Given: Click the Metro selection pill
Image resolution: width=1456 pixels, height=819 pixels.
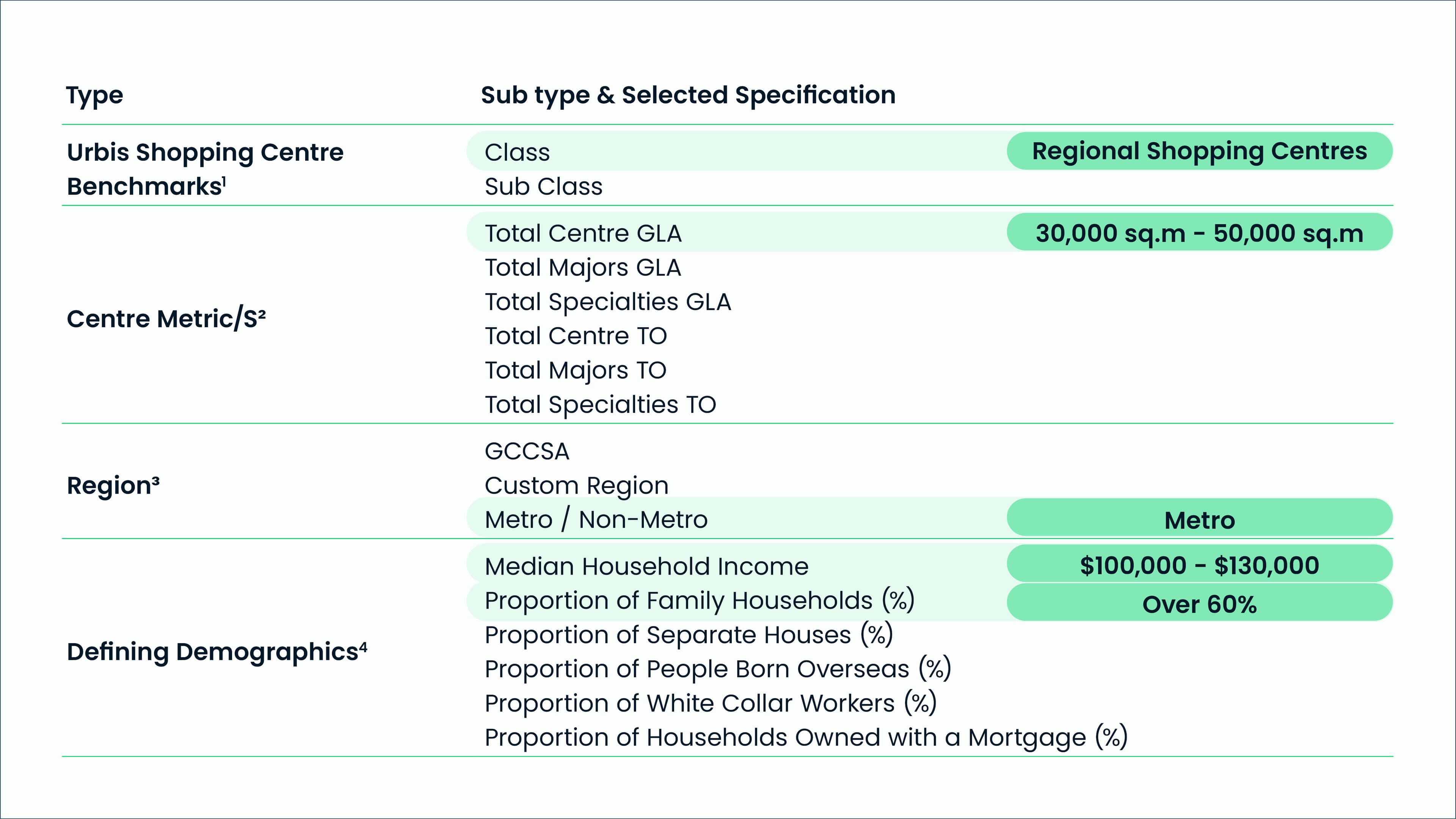Looking at the screenshot, I should (x=1199, y=518).
